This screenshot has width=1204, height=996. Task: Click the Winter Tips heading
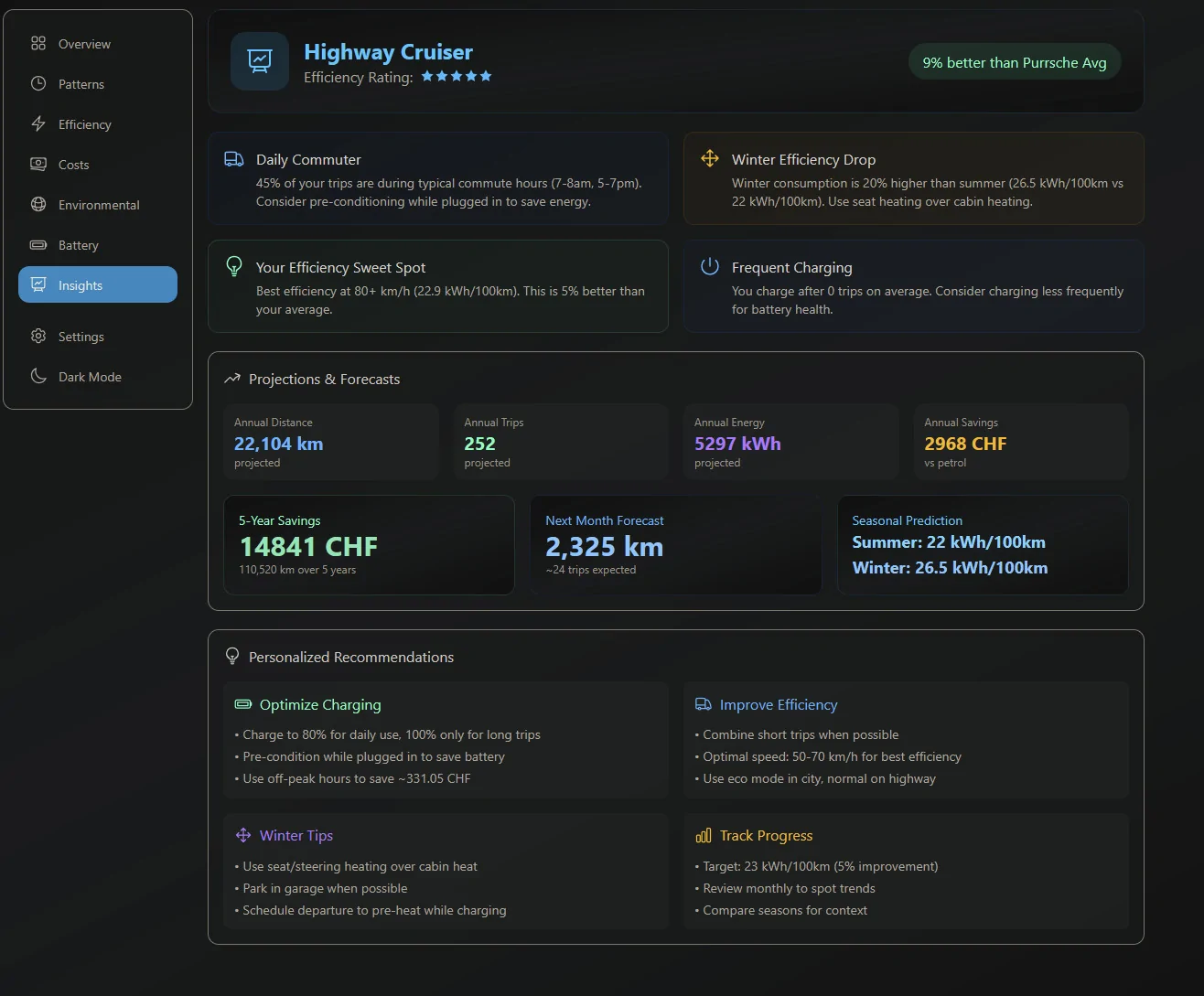(x=296, y=835)
